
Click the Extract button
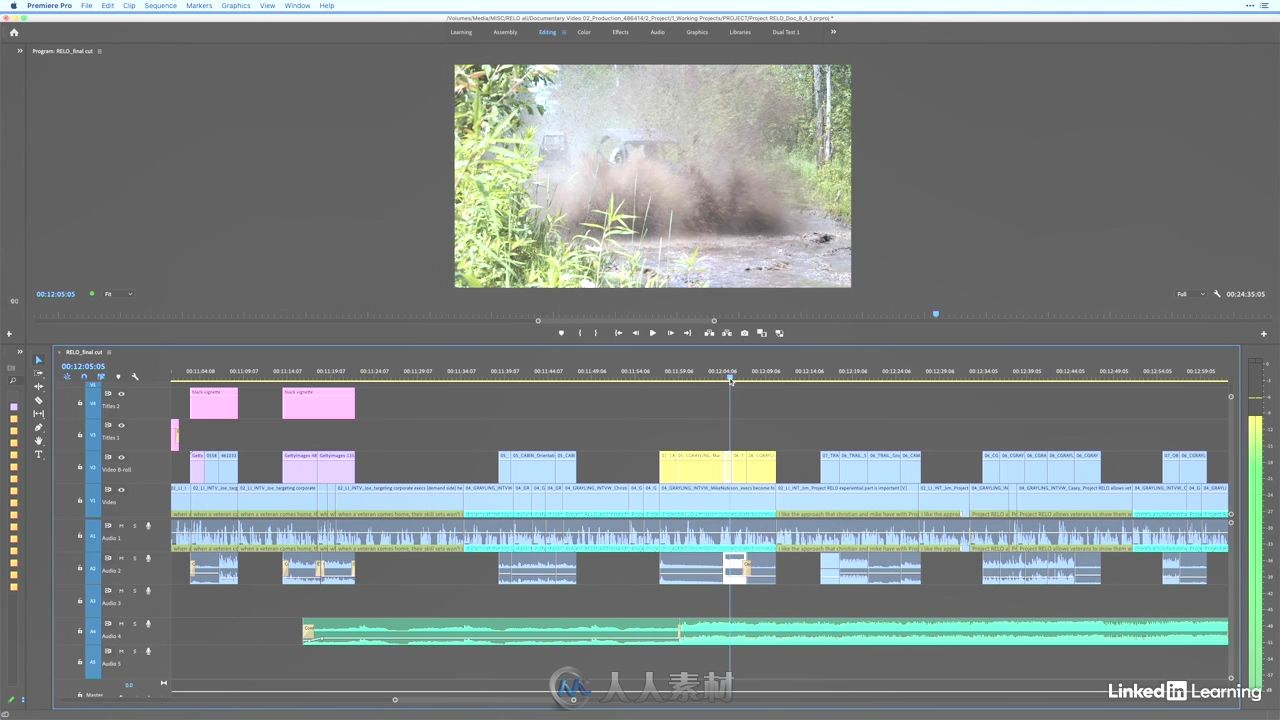coord(726,333)
